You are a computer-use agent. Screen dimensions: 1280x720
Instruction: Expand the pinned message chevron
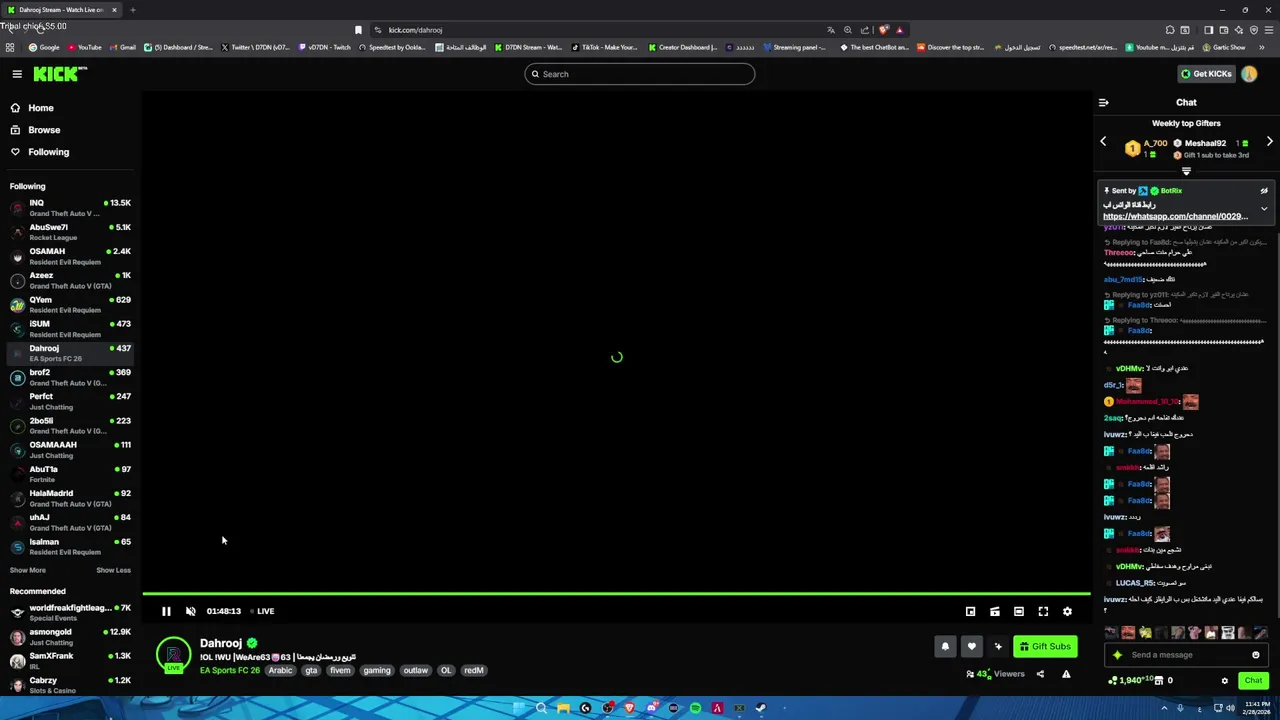1264,209
